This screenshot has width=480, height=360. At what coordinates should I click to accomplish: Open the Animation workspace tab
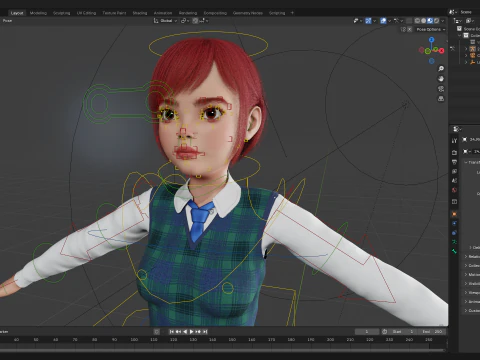(163, 13)
